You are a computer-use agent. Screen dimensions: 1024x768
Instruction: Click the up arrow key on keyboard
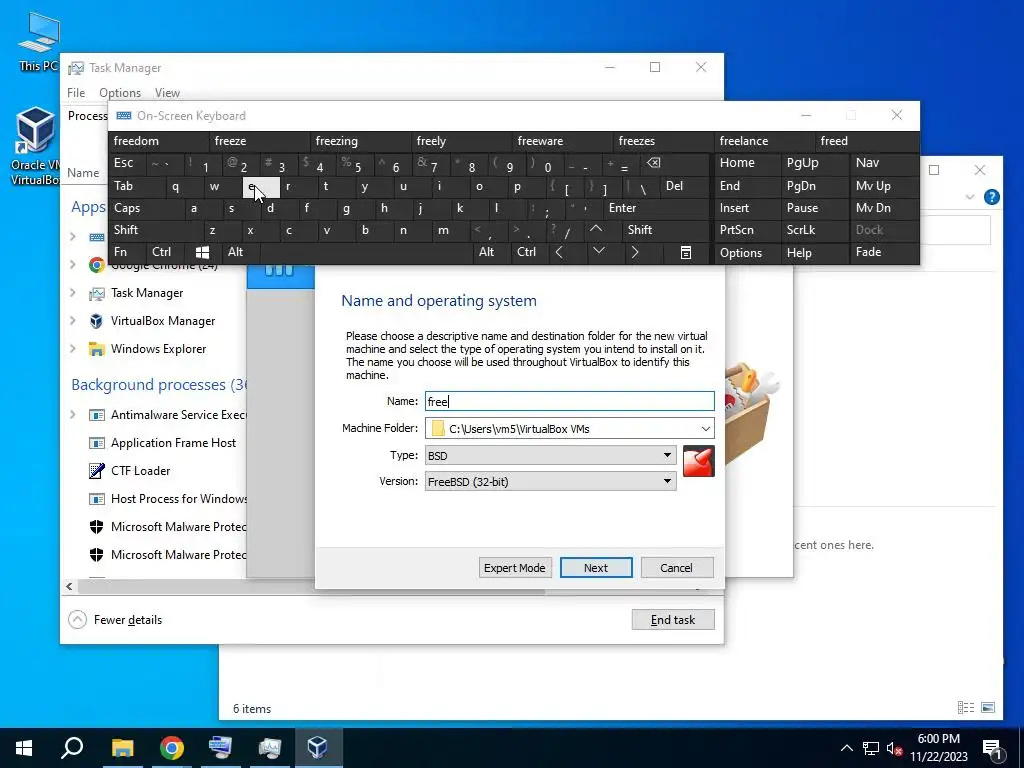click(x=596, y=229)
